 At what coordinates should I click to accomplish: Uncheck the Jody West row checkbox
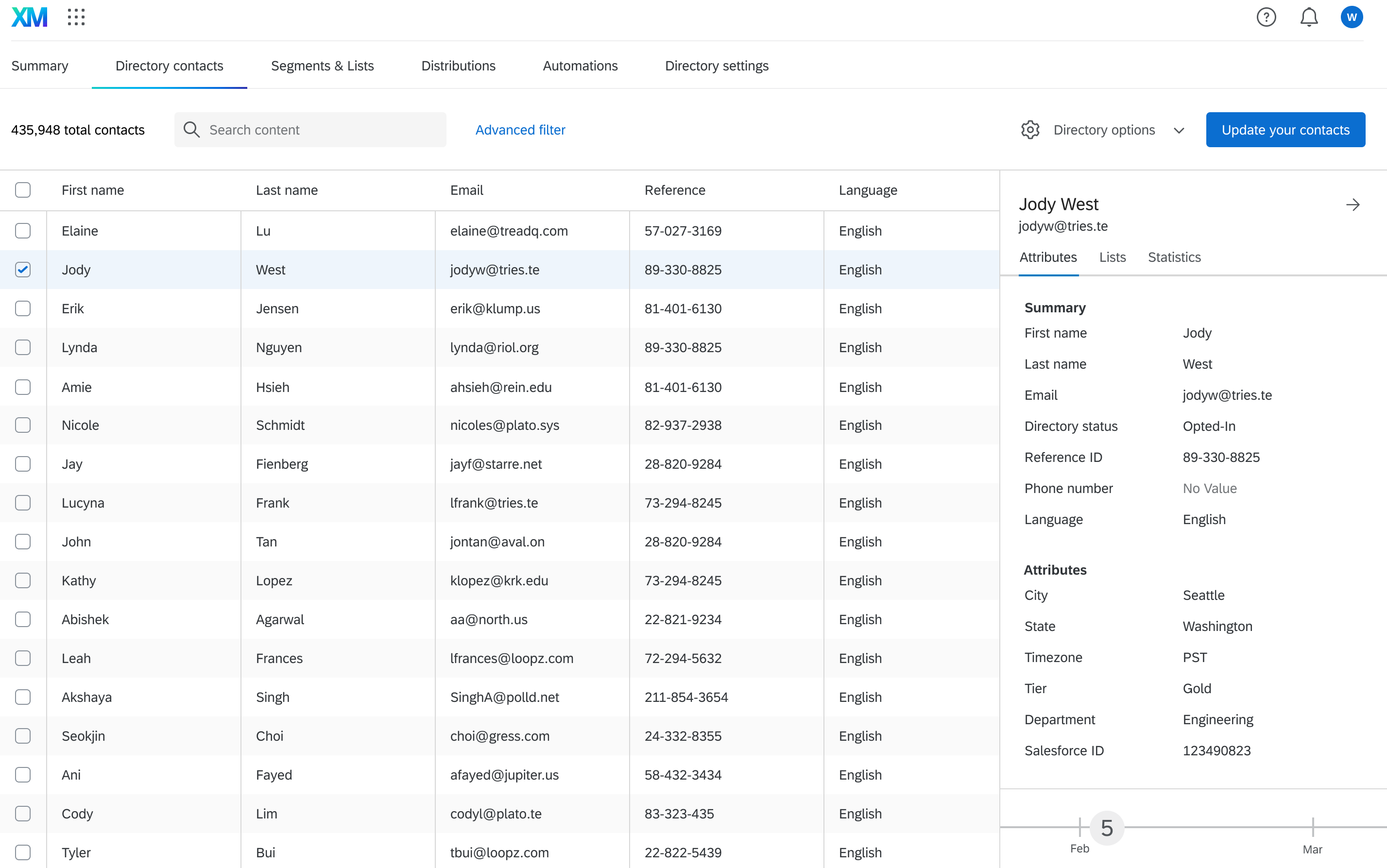pos(23,270)
